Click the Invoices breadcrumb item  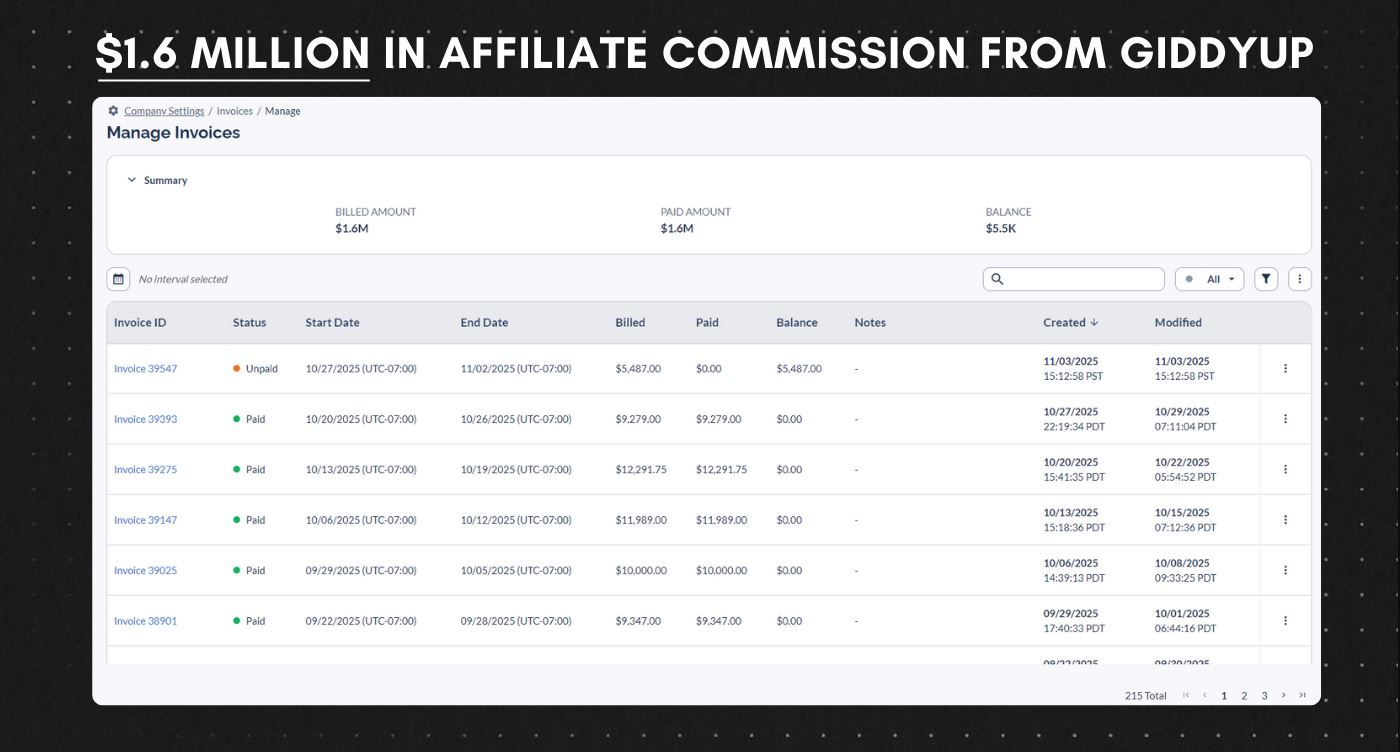(x=235, y=111)
